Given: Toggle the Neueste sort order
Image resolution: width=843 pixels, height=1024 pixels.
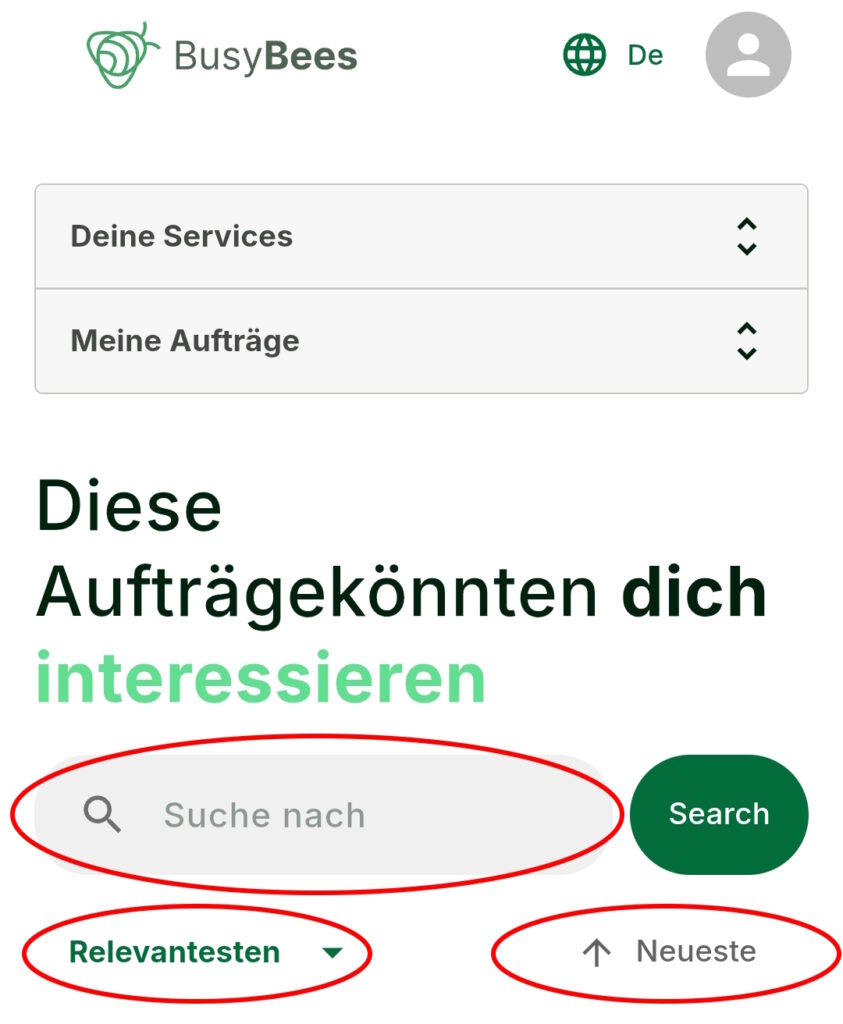Looking at the screenshot, I should point(669,952).
